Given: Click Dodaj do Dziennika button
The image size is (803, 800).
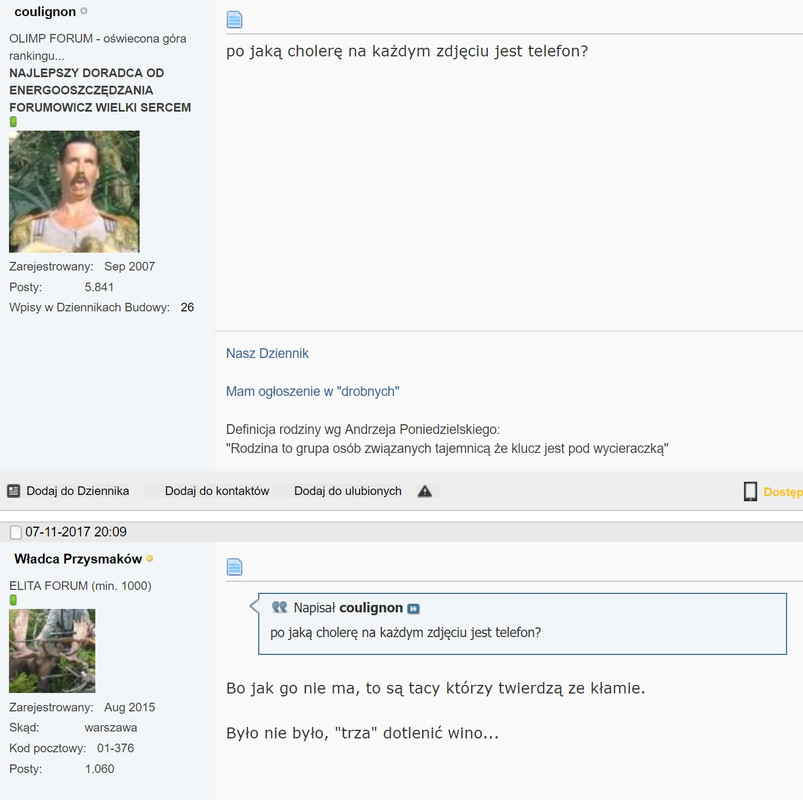Looking at the screenshot, I should pyautogui.click(x=77, y=491).
